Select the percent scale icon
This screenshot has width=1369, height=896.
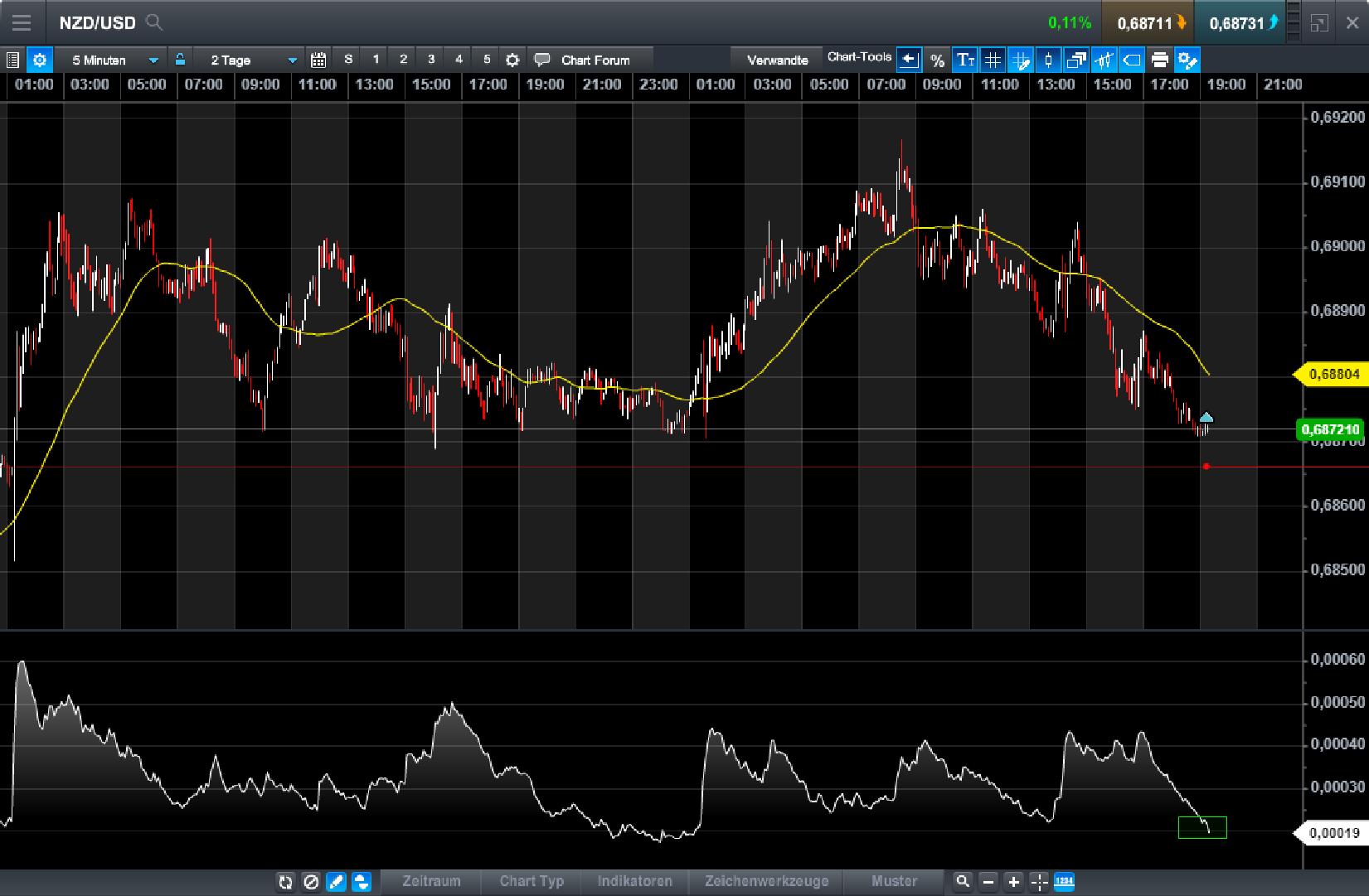[x=938, y=59]
